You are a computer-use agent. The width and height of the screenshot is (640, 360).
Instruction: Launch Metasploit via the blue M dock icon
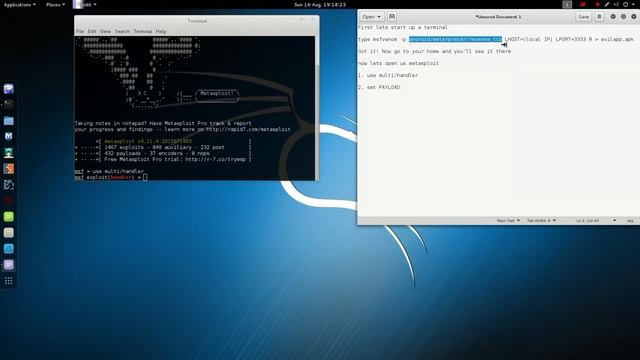9,137
